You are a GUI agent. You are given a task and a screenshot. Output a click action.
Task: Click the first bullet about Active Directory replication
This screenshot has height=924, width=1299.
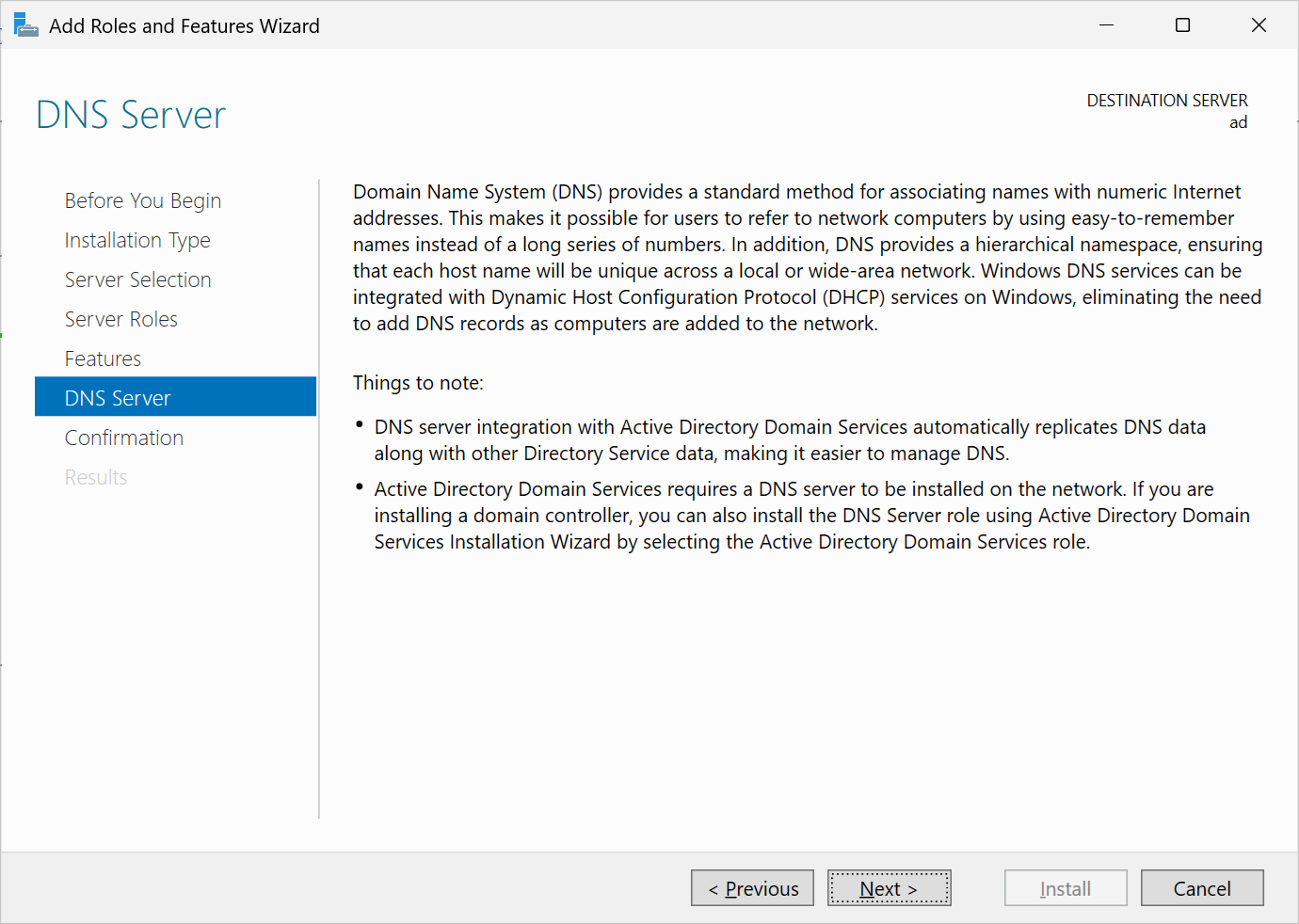click(791, 438)
